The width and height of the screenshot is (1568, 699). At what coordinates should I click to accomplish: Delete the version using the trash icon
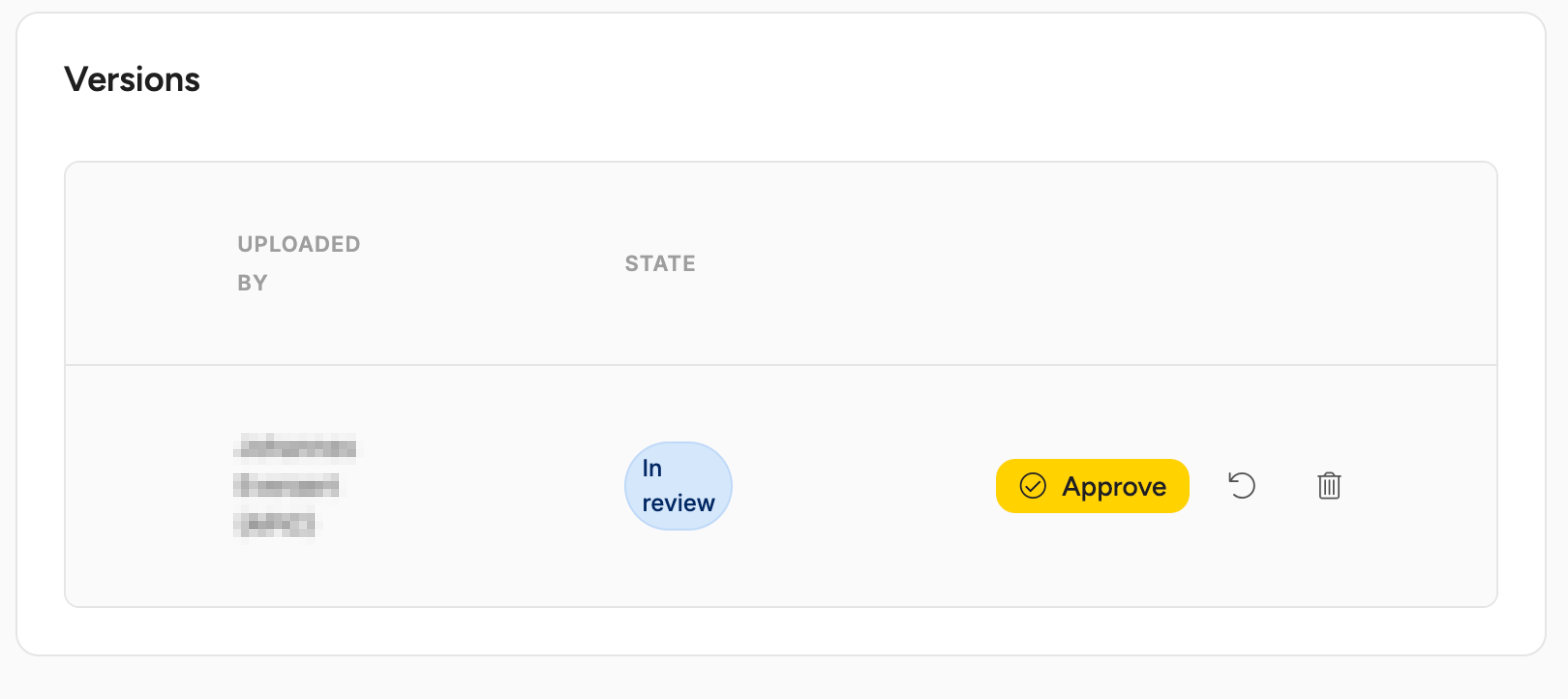pyautogui.click(x=1329, y=486)
